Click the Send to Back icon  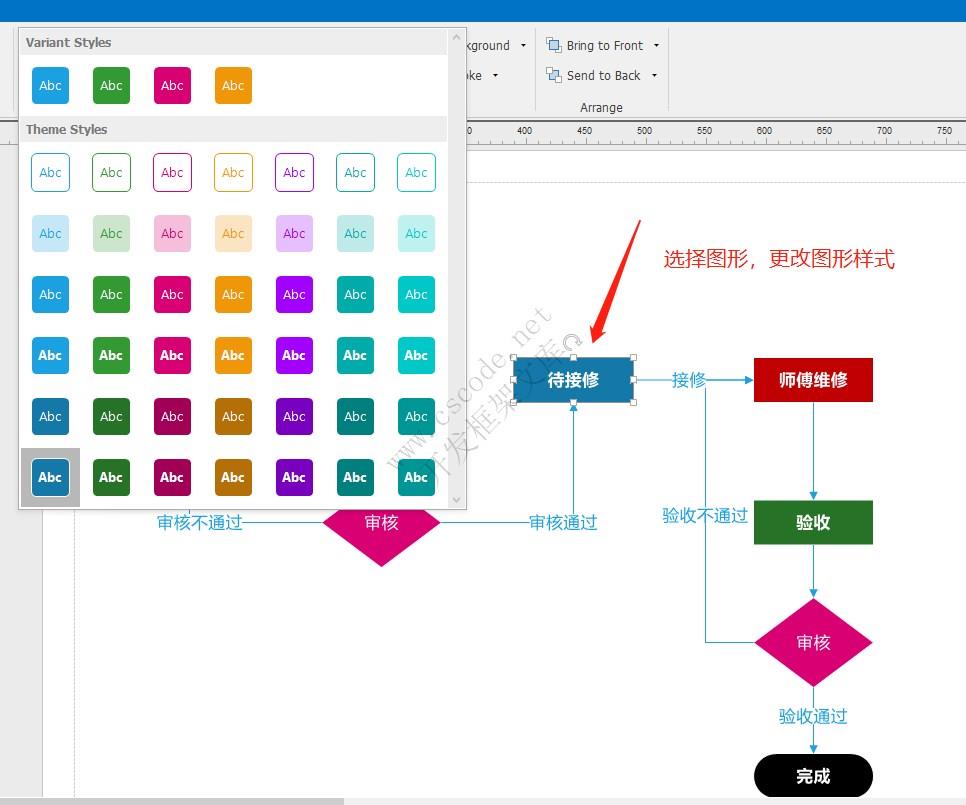click(x=553, y=75)
